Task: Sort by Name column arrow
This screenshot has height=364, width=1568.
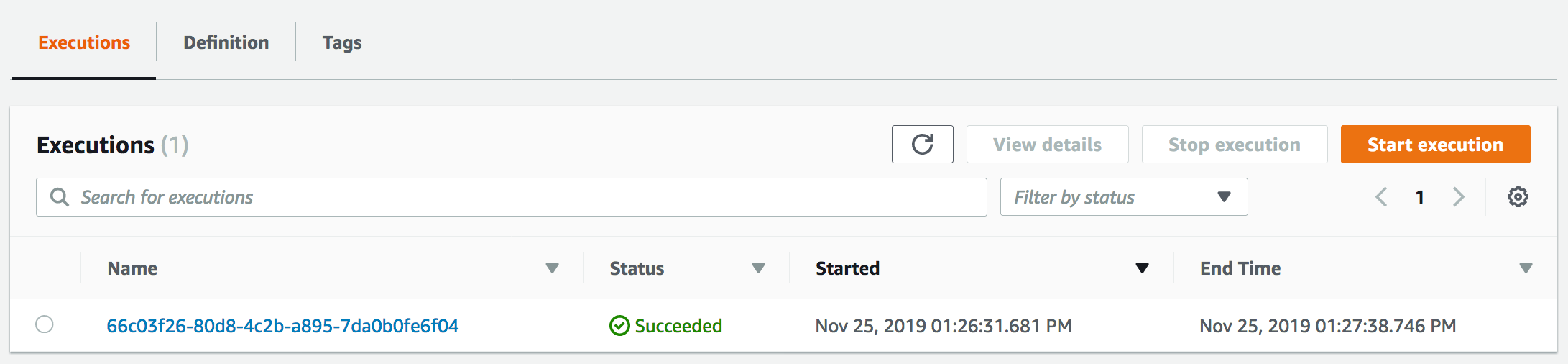Action: [x=552, y=268]
